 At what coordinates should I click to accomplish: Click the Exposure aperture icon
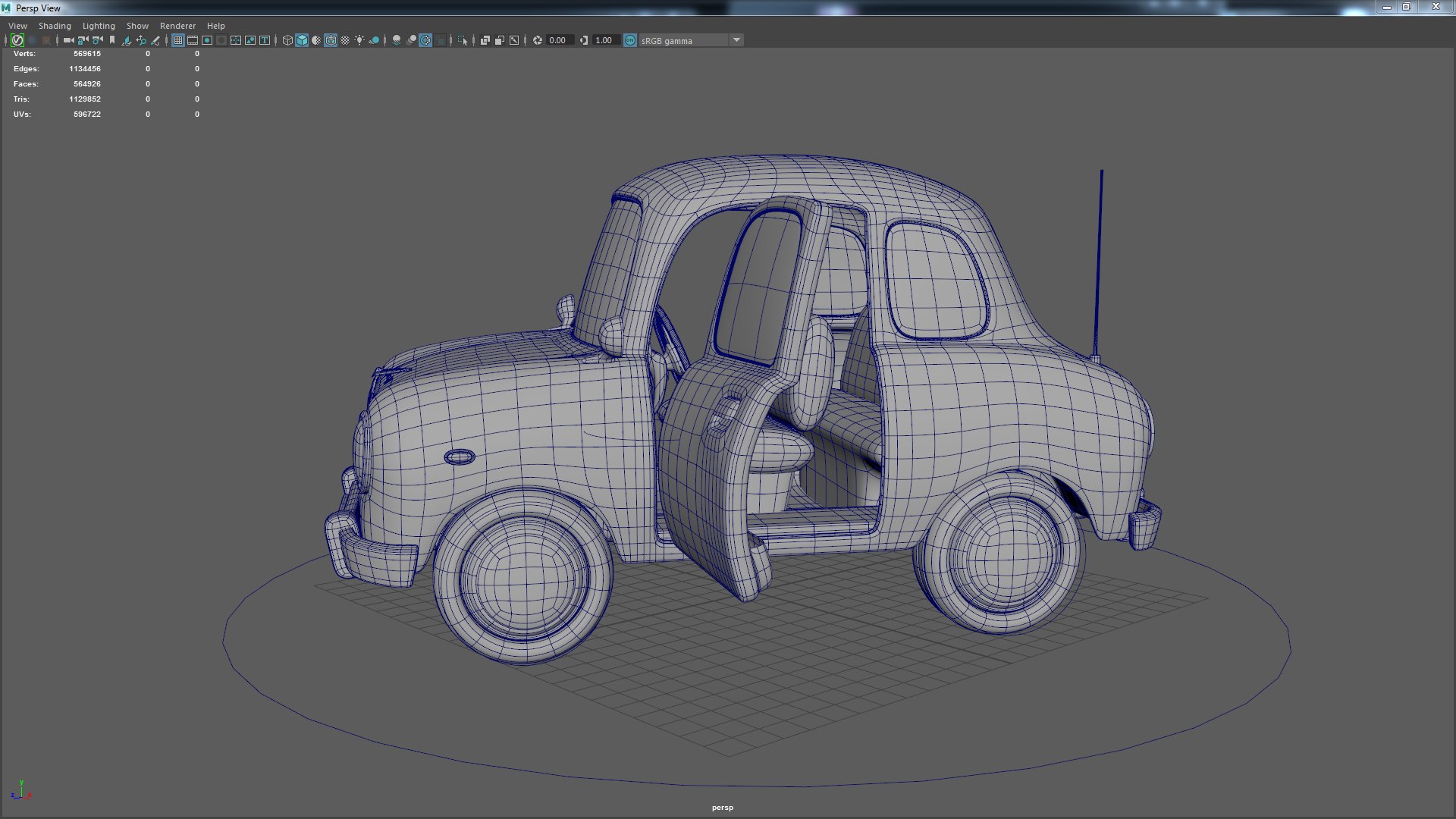(x=538, y=40)
